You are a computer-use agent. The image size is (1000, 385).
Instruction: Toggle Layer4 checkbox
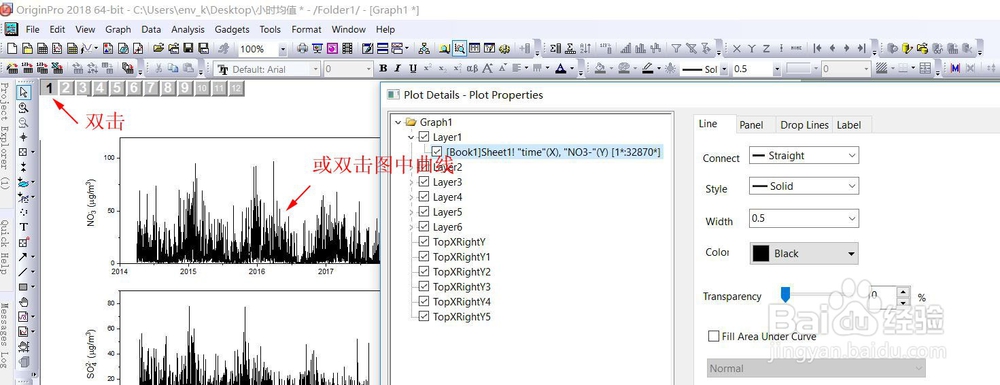point(423,197)
